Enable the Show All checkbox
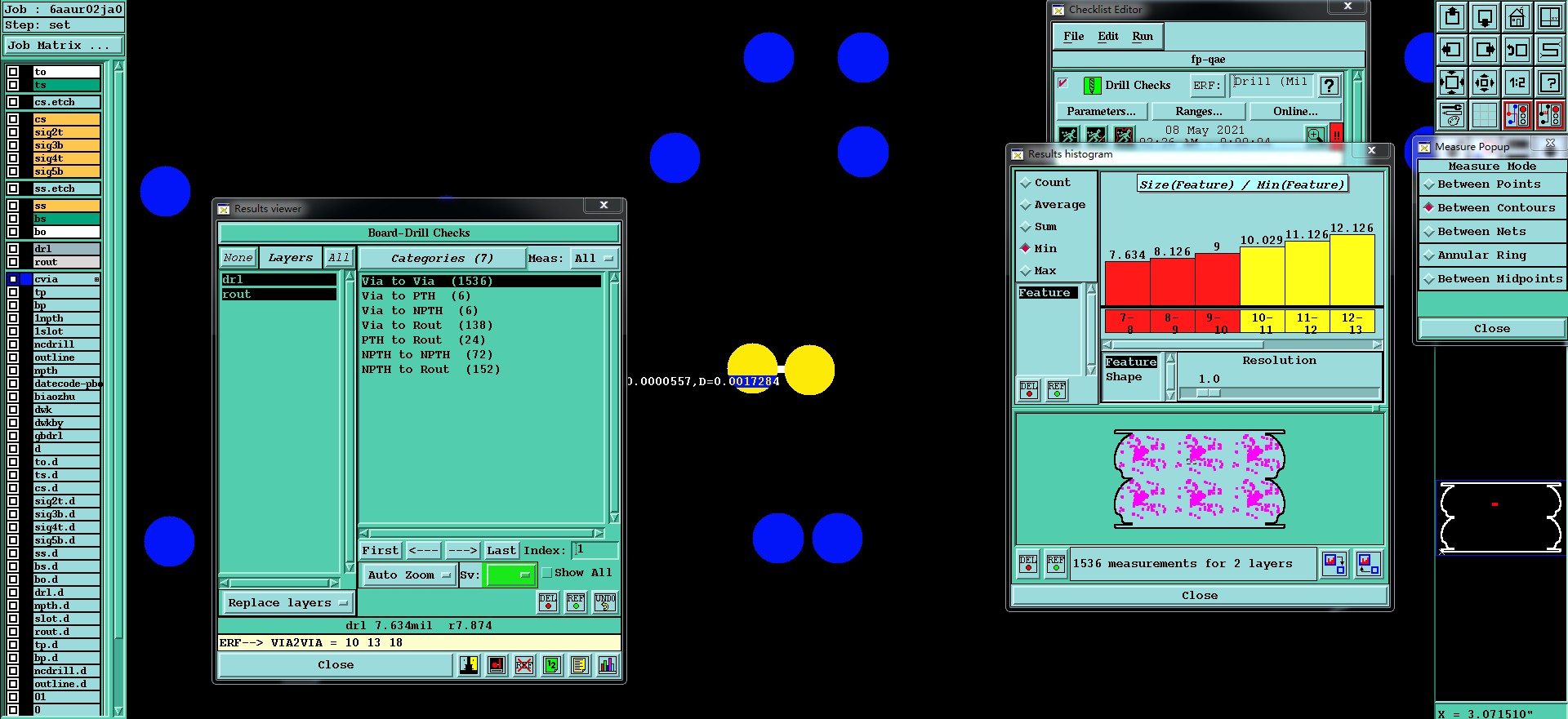The height and width of the screenshot is (719, 1568). [x=547, y=573]
